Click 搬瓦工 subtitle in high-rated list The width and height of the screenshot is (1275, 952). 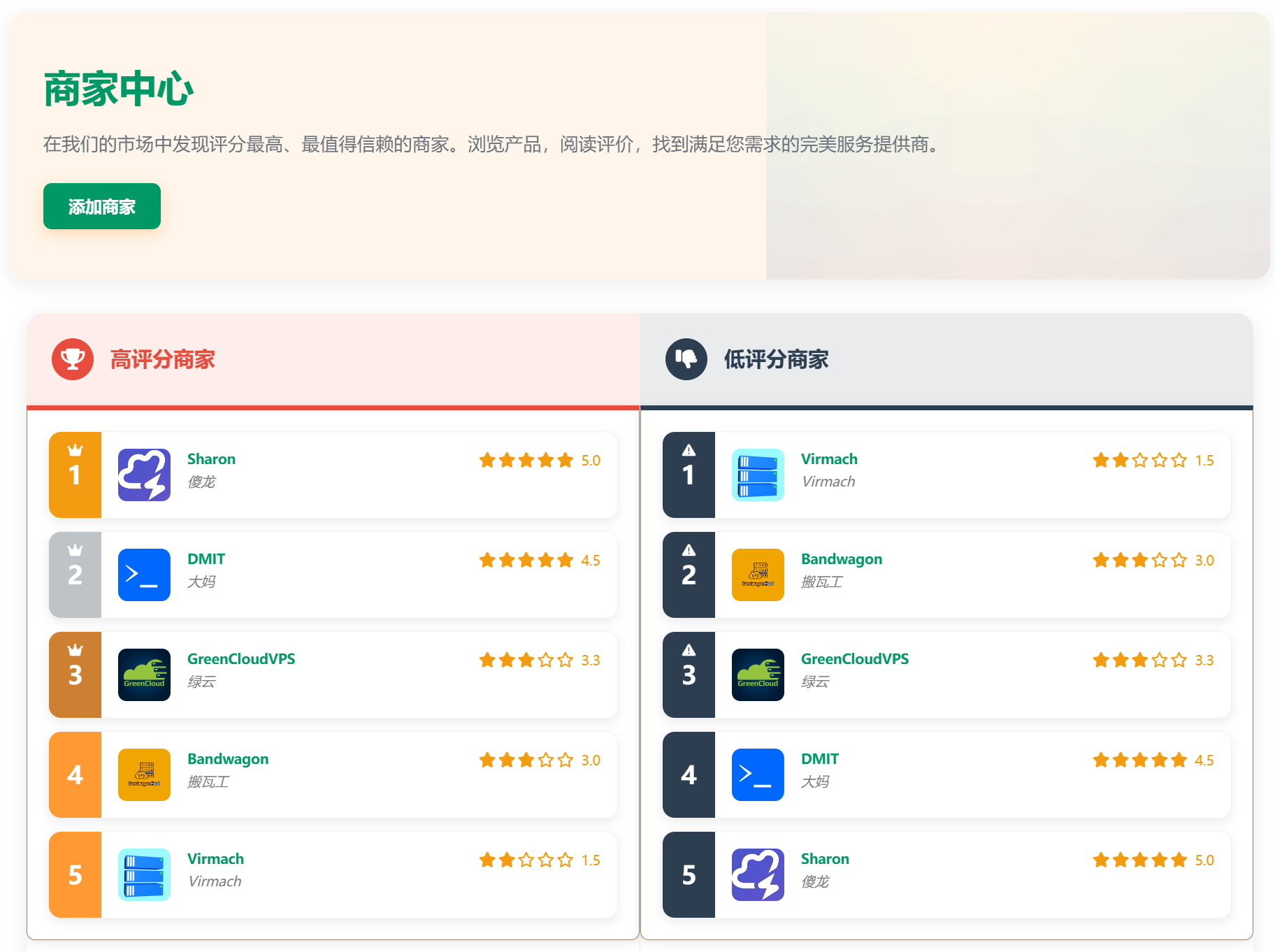[208, 781]
